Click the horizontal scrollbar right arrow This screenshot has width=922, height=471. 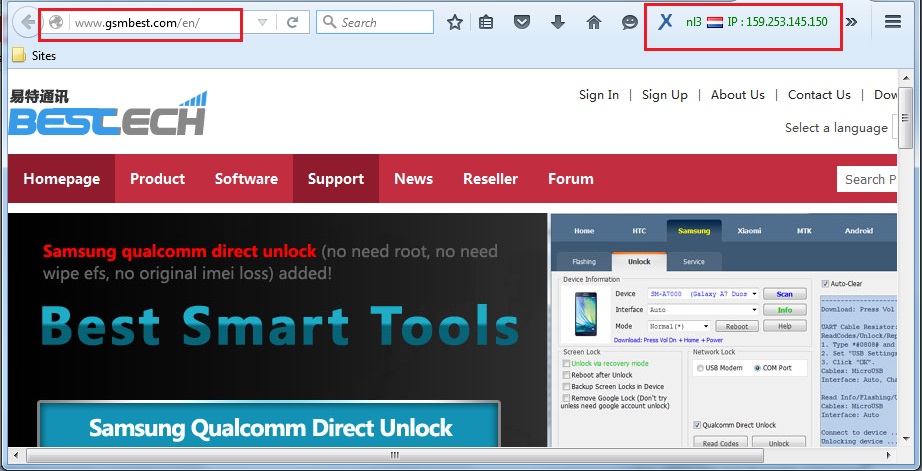889,455
